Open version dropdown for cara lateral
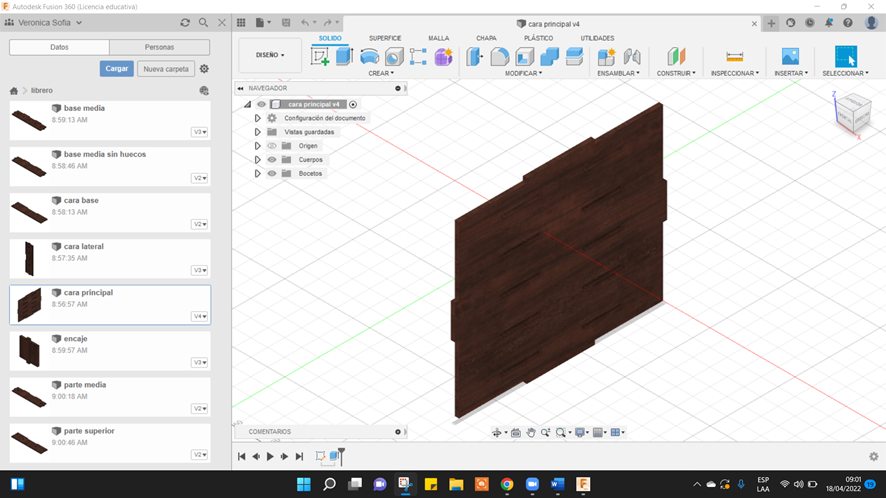This screenshot has height=498, width=886. [200, 270]
